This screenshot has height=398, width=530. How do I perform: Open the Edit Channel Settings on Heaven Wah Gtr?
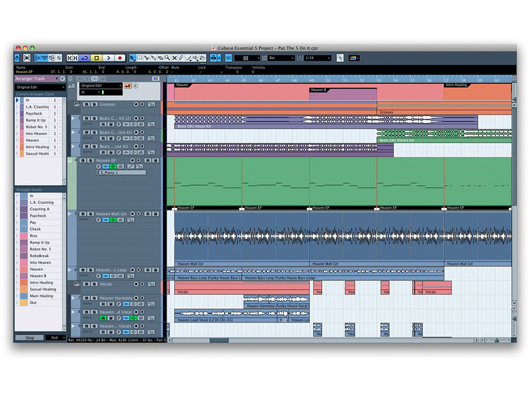(98, 220)
